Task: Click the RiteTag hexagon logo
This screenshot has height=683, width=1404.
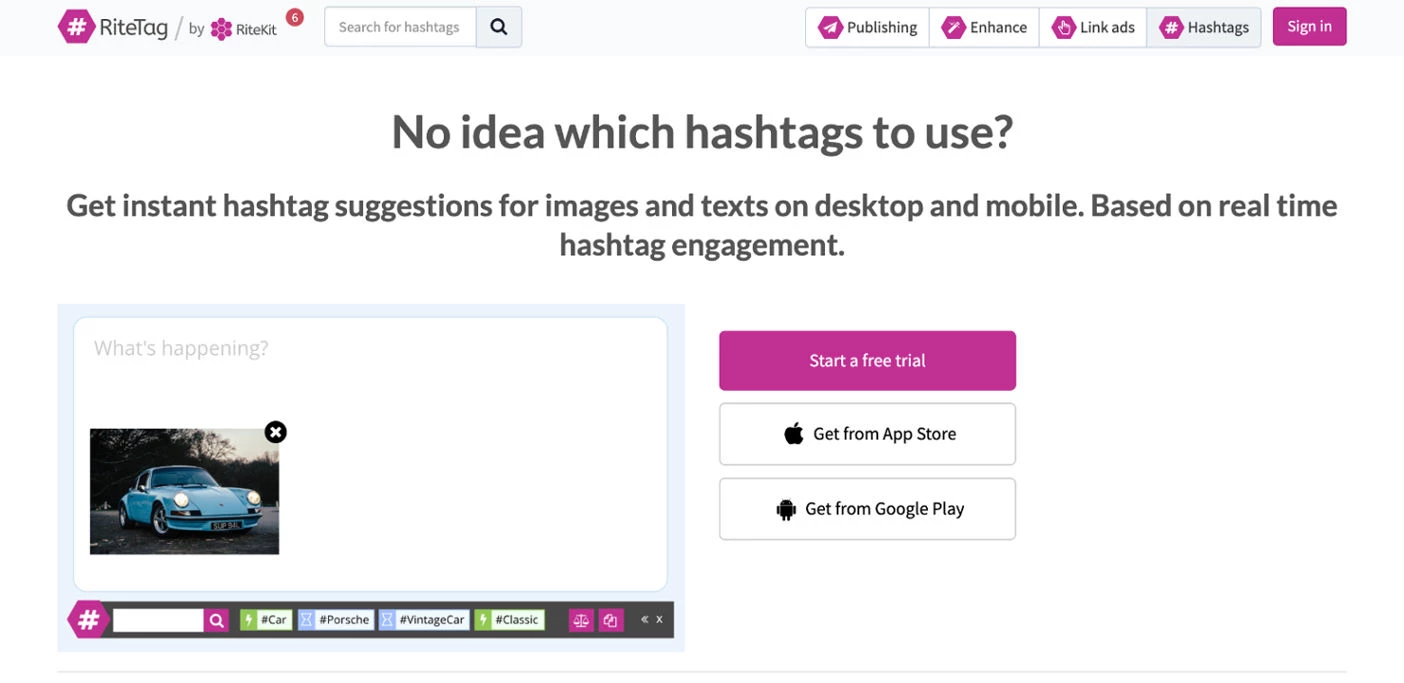Action: point(76,27)
